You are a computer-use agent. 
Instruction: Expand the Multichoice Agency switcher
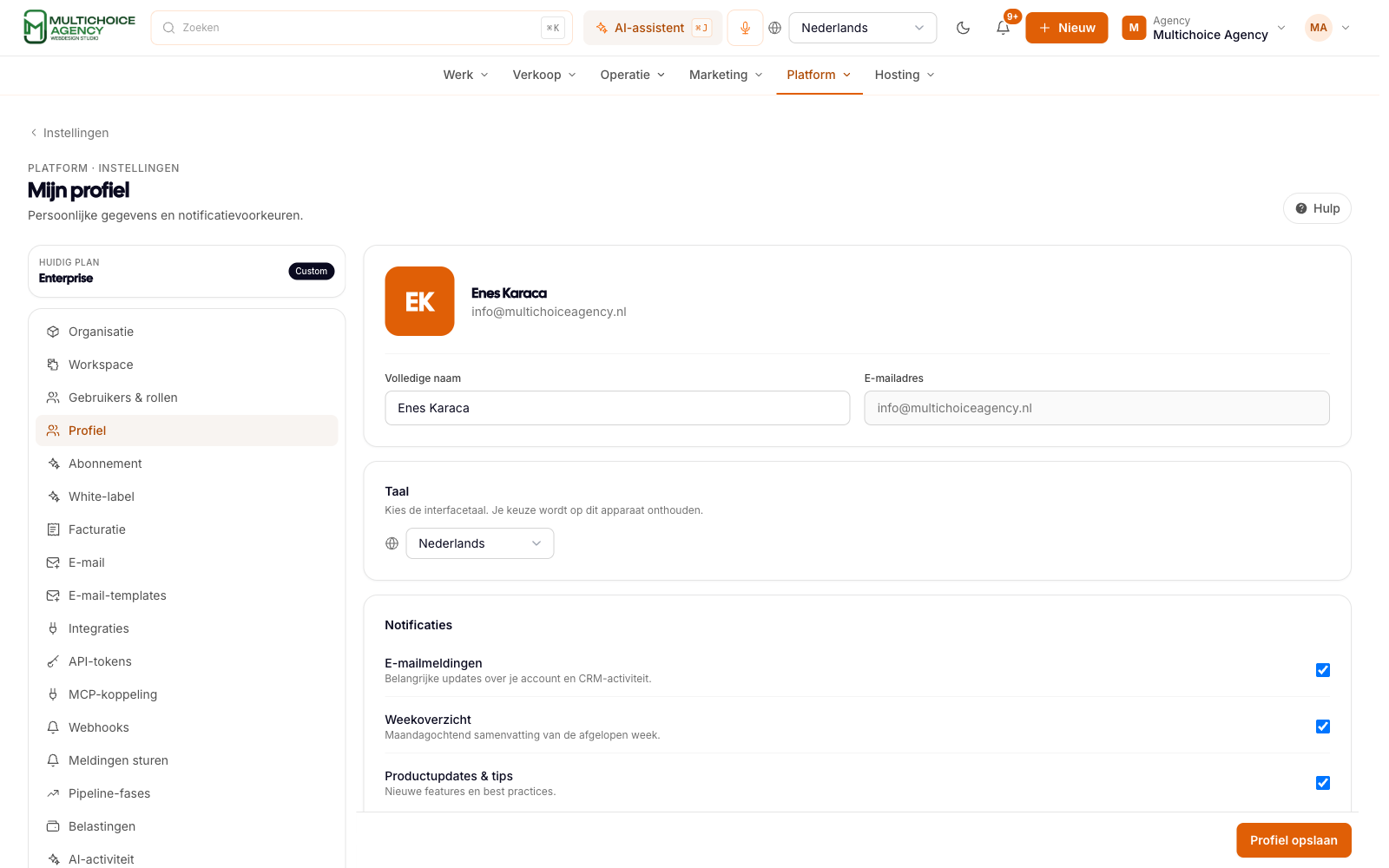click(1203, 28)
